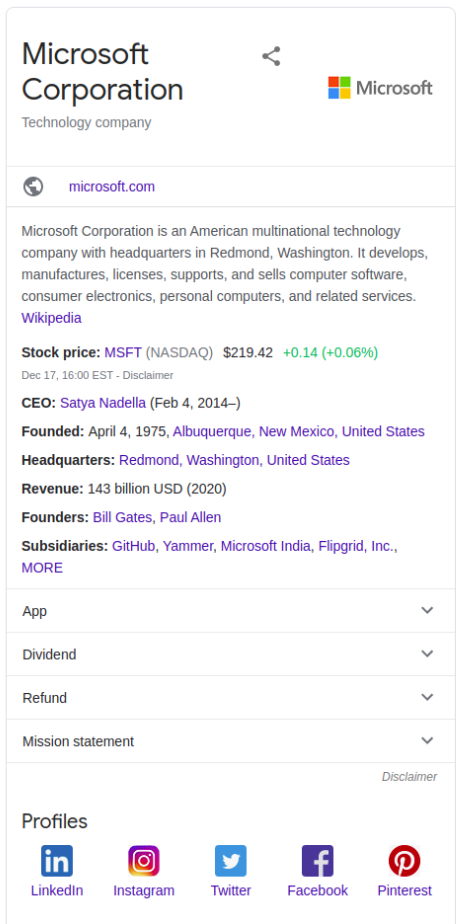
Task: Open the LinkedIn profile icon
Action: tap(57, 860)
